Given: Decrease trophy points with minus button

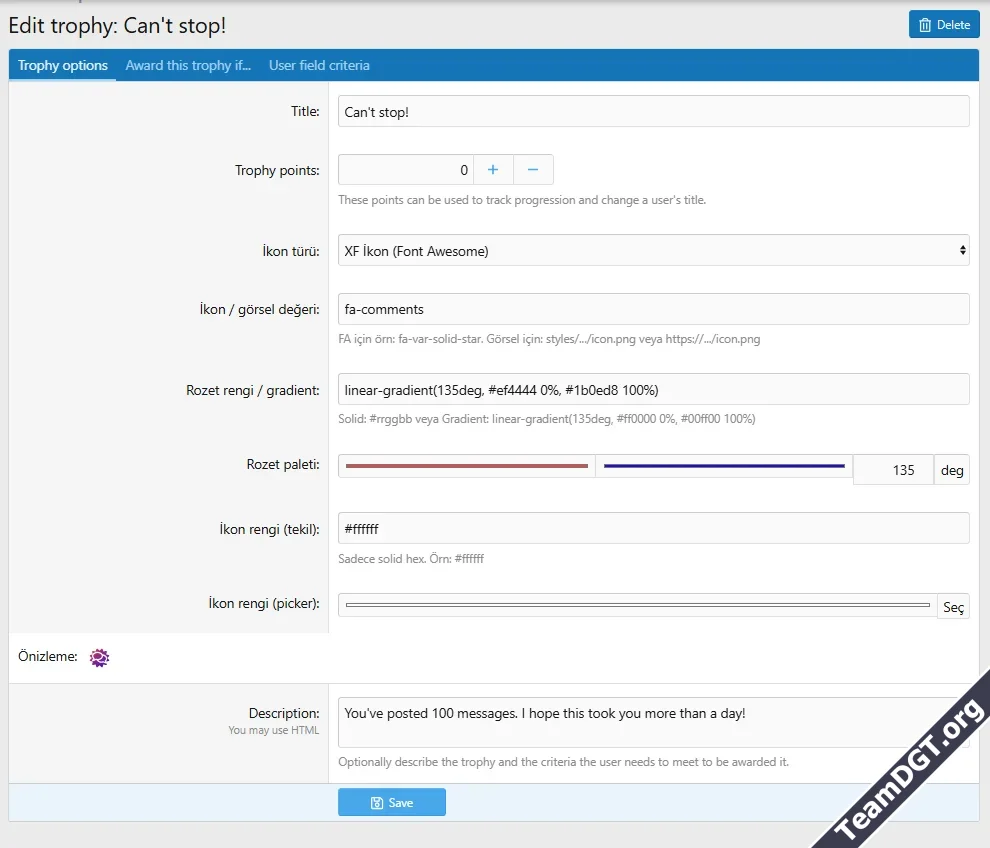Looking at the screenshot, I should [533, 170].
